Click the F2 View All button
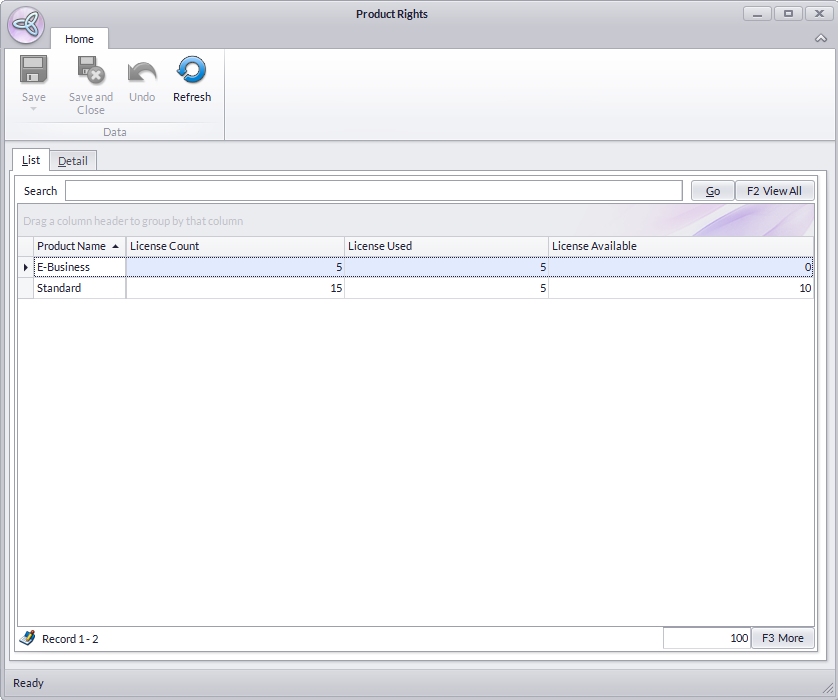The image size is (838, 700). pos(774,191)
